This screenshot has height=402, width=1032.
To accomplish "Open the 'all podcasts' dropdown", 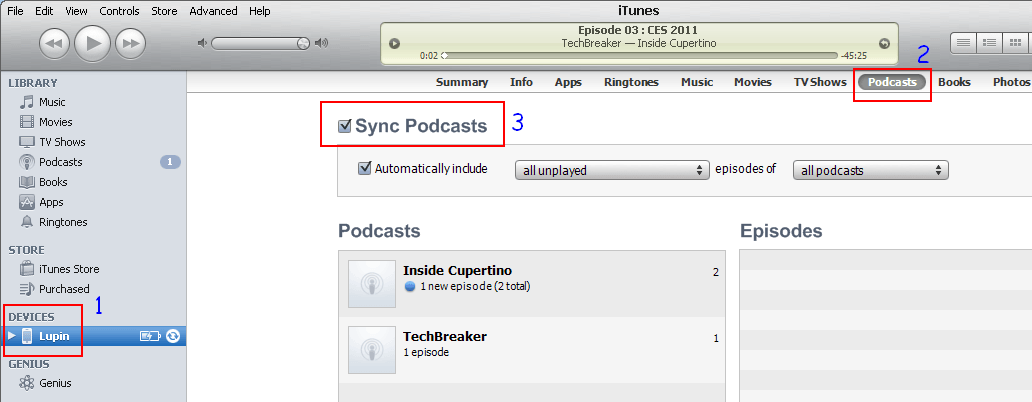I will [x=870, y=170].
